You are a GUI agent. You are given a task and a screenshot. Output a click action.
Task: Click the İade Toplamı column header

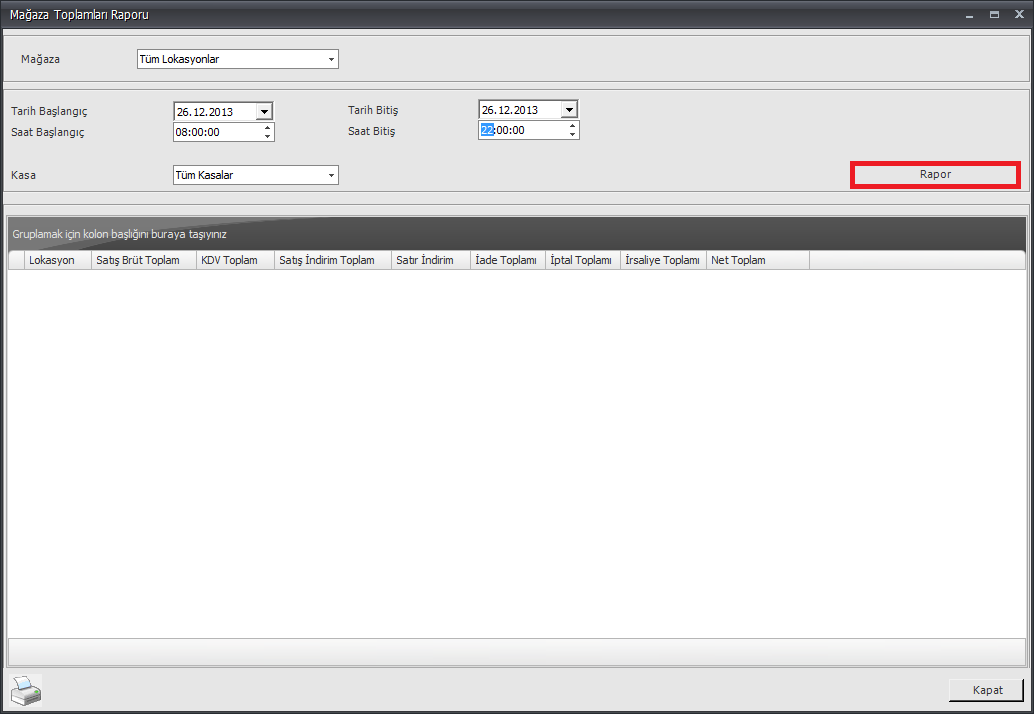pyautogui.click(x=507, y=260)
